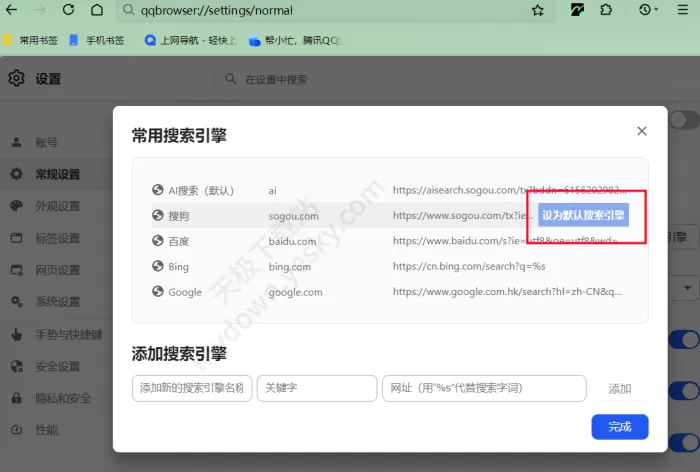
Task: Click the bing.com keyword text
Action: coord(290,267)
